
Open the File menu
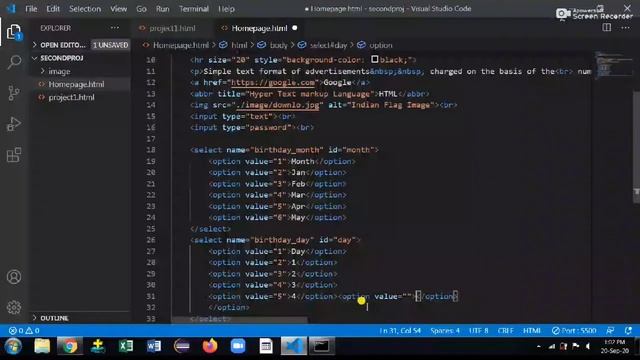[31, 9]
